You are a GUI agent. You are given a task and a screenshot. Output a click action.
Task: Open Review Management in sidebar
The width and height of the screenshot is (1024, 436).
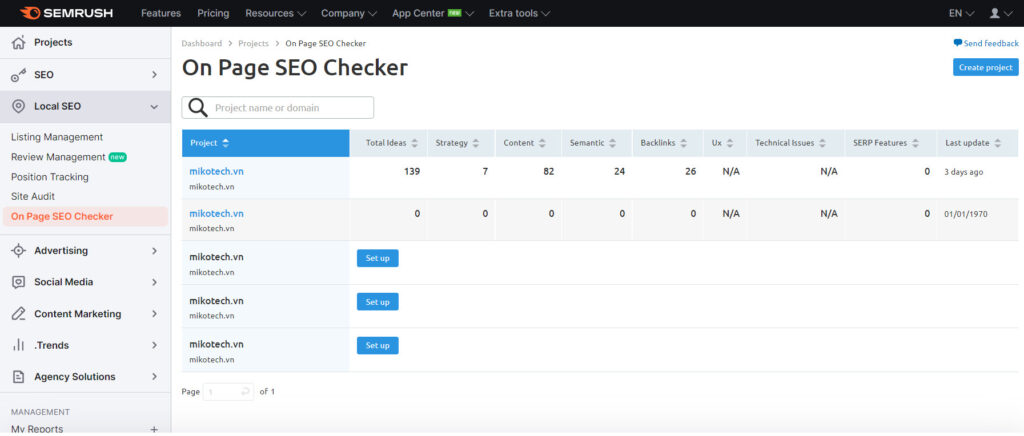58,157
